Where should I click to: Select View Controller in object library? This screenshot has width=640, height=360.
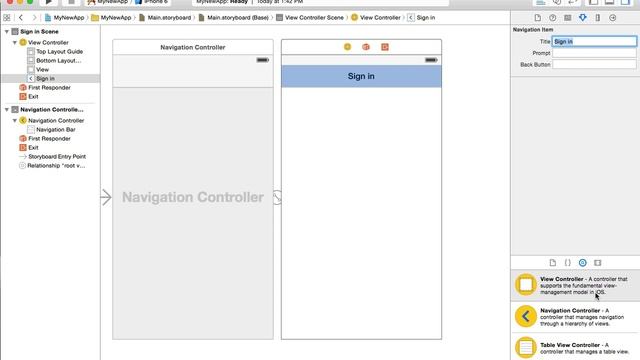pyautogui.click(x=575, y=285)
